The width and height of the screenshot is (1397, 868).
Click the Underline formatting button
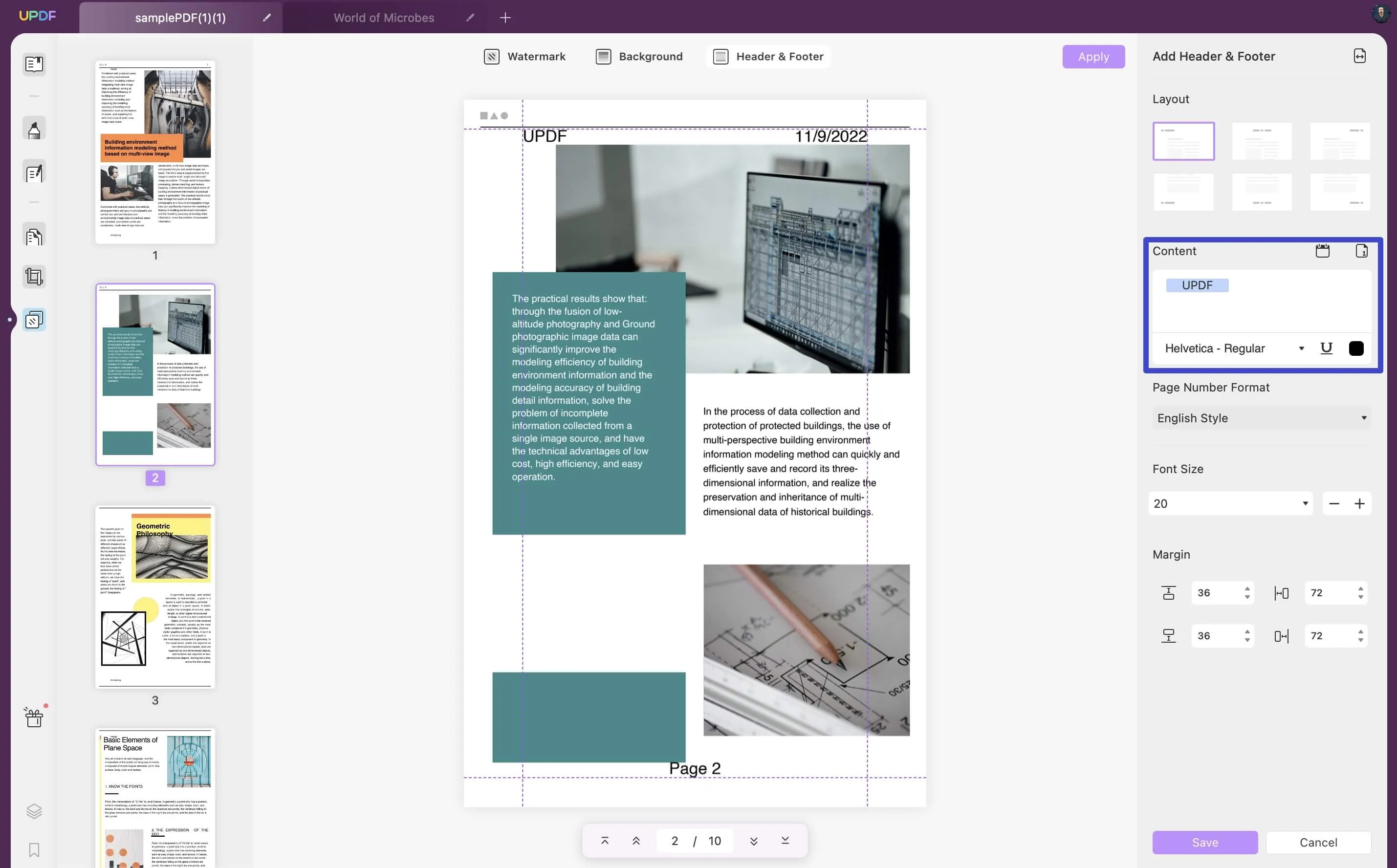1326,348
